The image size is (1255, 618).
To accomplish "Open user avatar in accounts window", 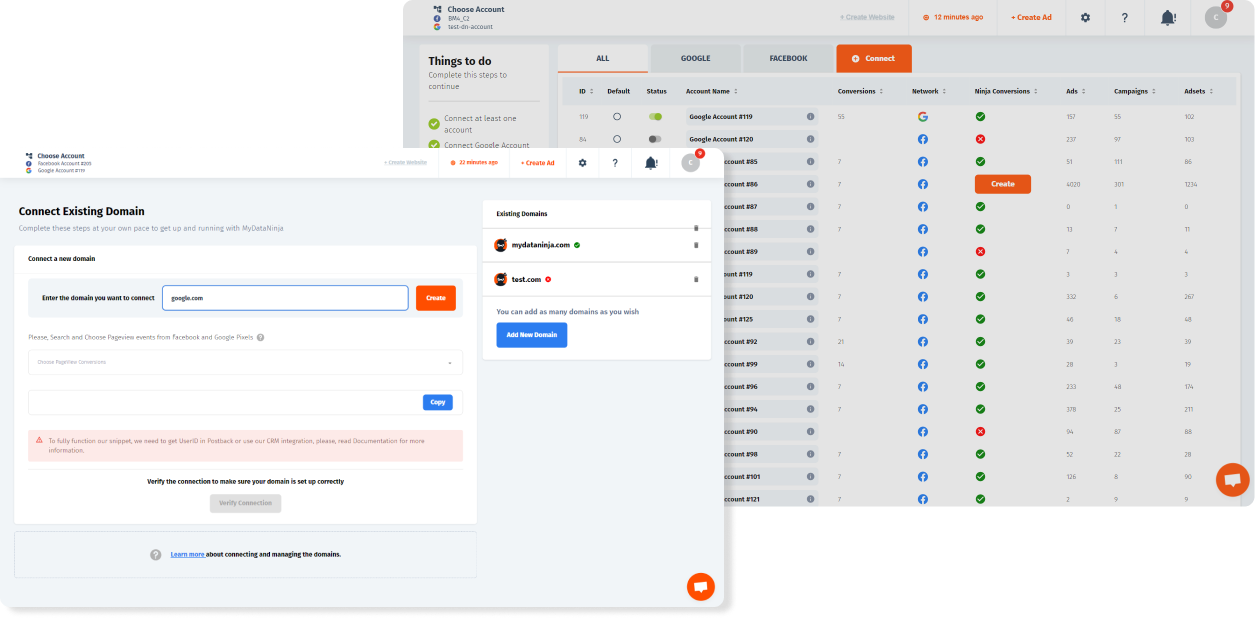I will [1215, 17].
